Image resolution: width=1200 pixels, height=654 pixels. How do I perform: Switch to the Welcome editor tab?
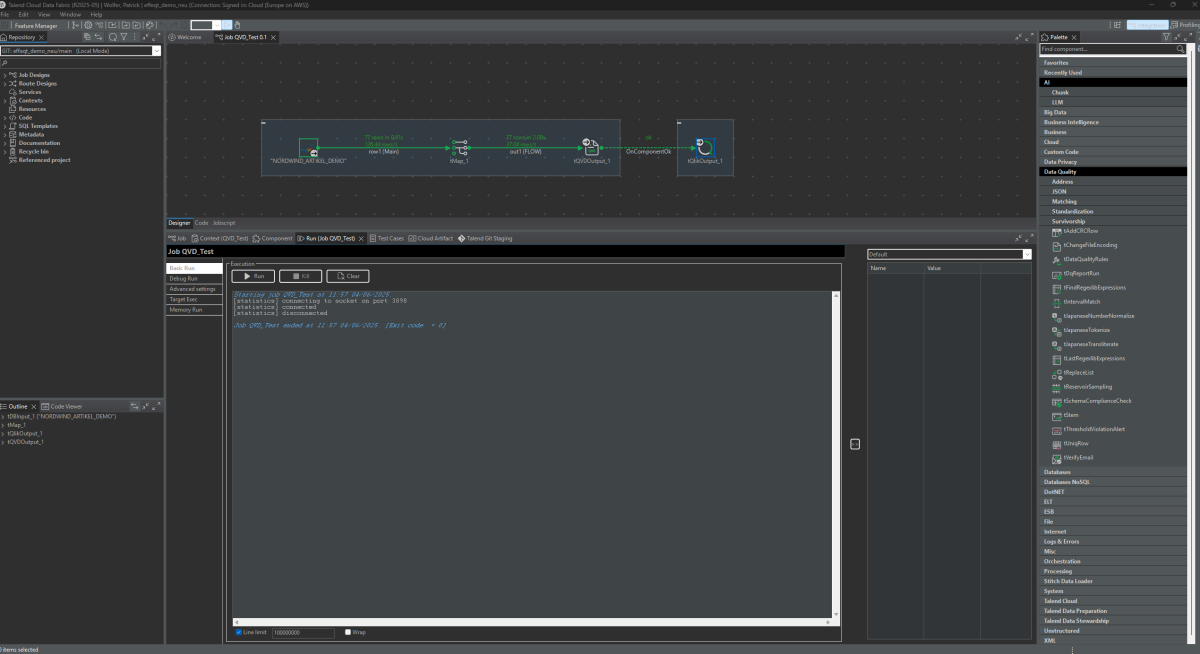186,37
